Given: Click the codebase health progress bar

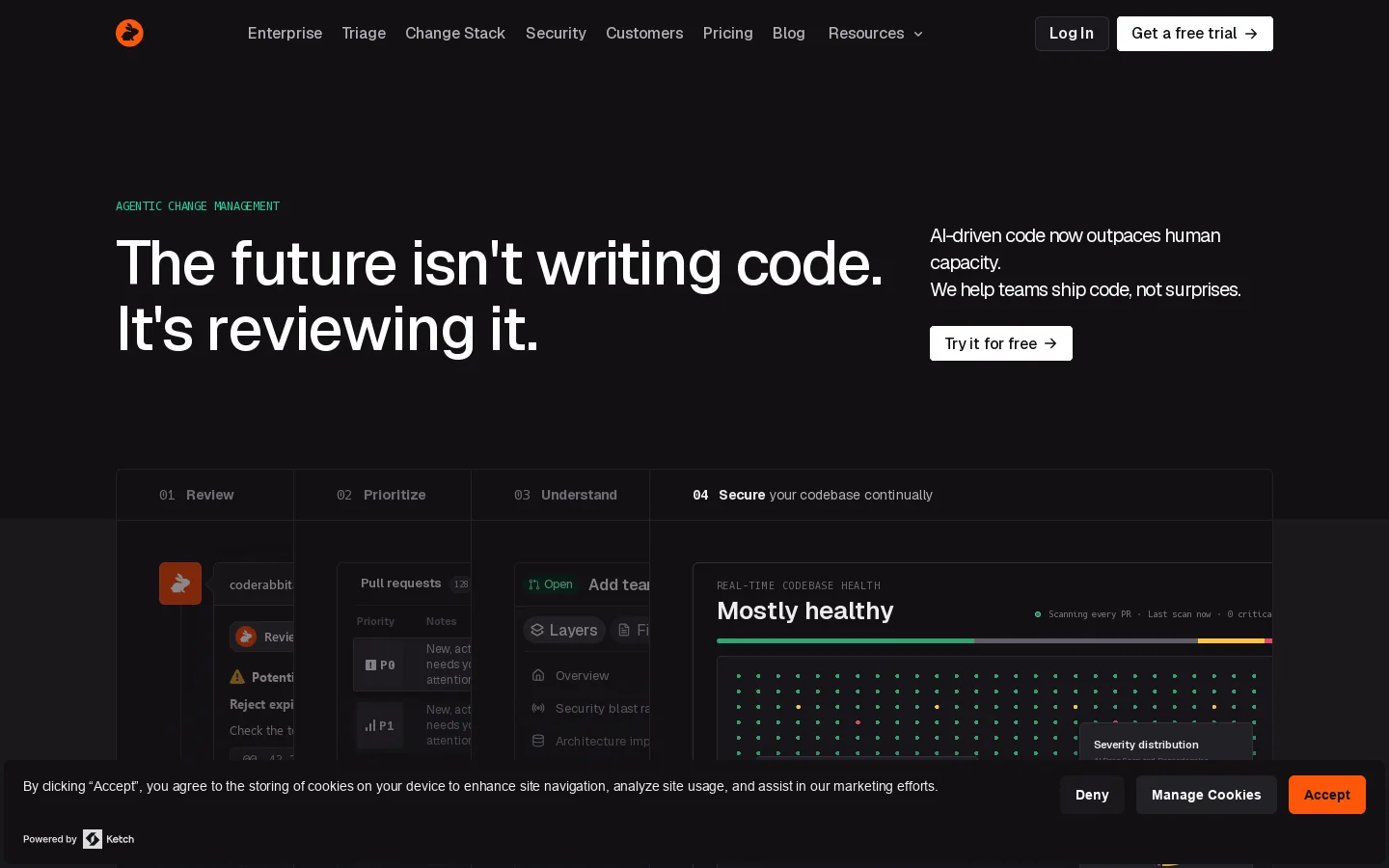Looking at the screenshot, I should coord(994,640).
